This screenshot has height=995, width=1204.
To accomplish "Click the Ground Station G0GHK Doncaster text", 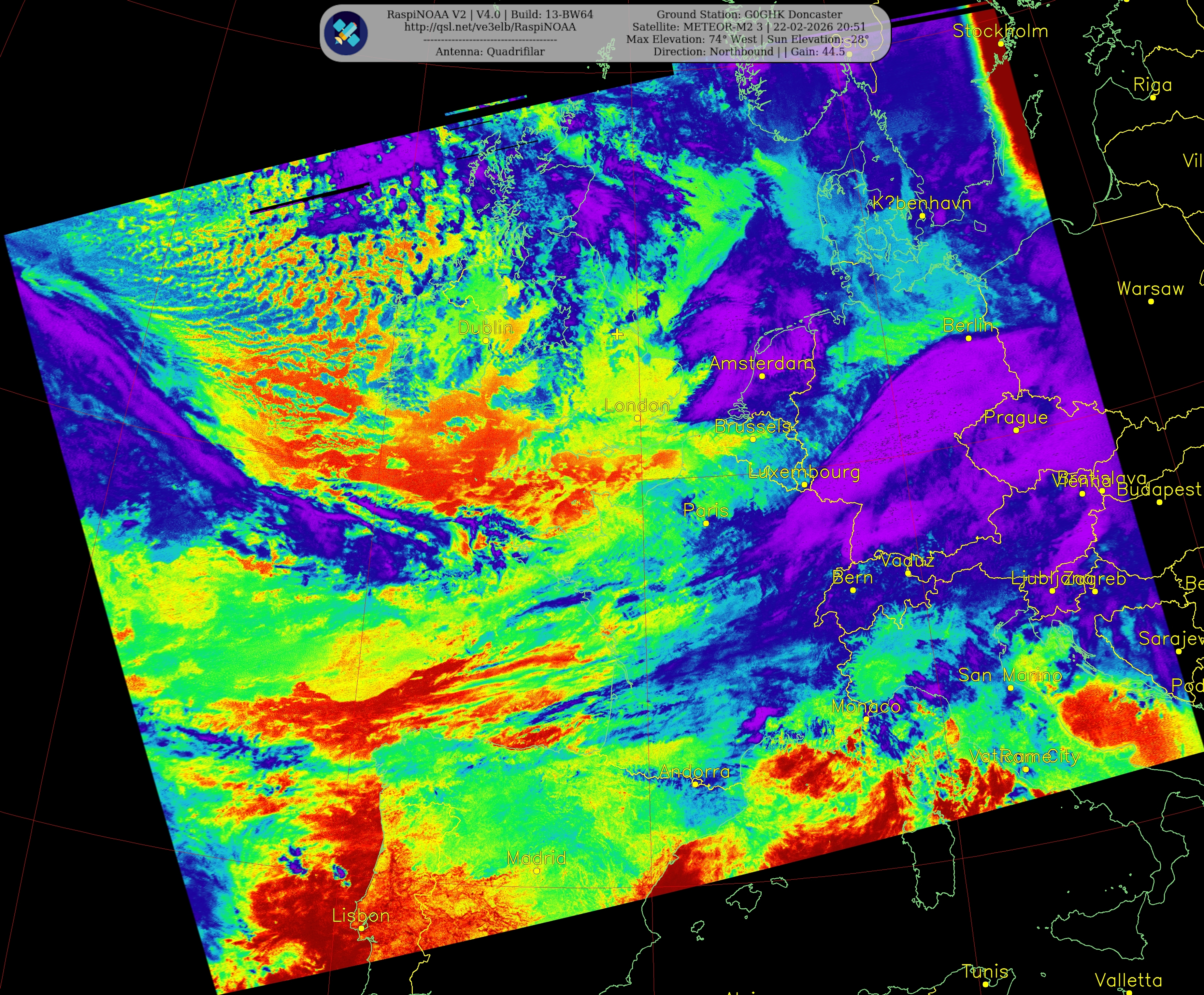I will click(749, 14).
